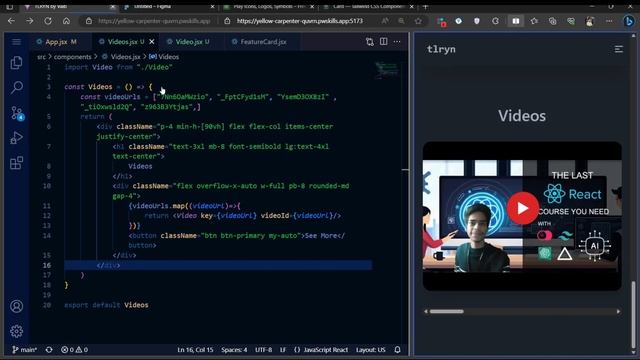The image size is (640, 360).
Task: Click the shield extension icon in browser toolbar
Action: (x=477, y=21)
